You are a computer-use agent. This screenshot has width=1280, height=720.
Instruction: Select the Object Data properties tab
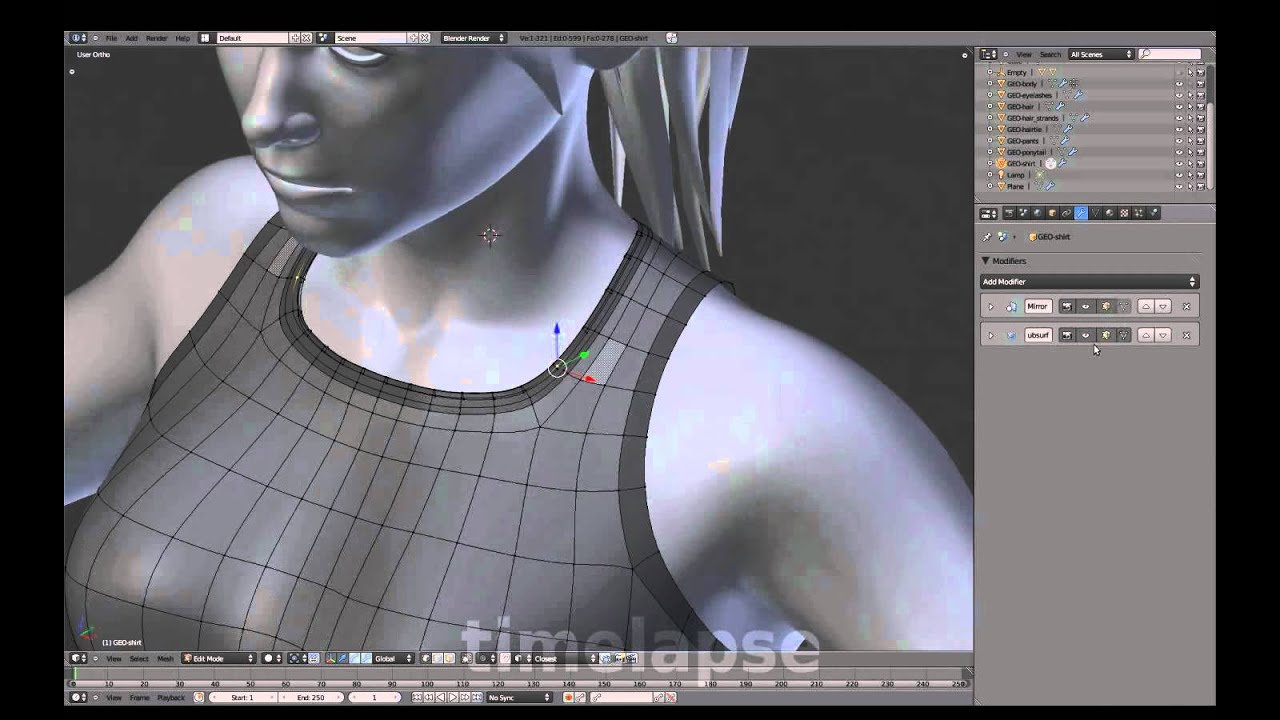[x=1095, y=213]
